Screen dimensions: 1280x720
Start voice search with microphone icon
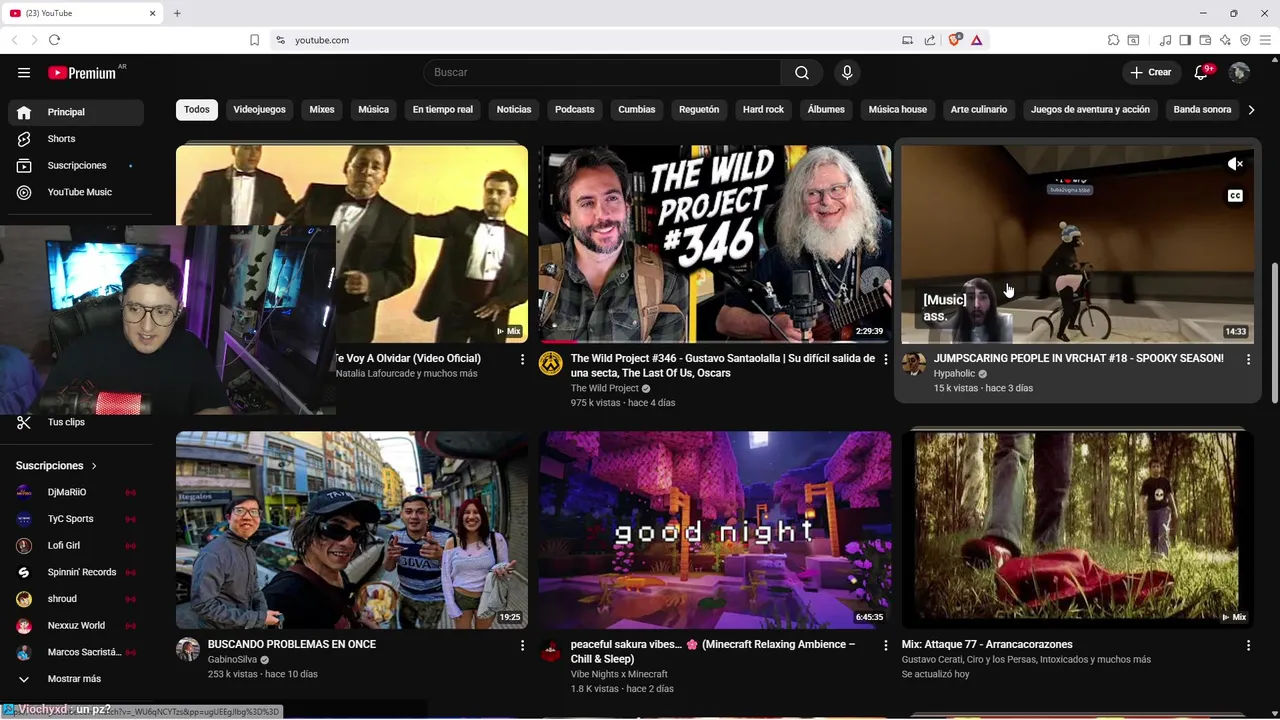pyautogui.click(x=847, y=72)
